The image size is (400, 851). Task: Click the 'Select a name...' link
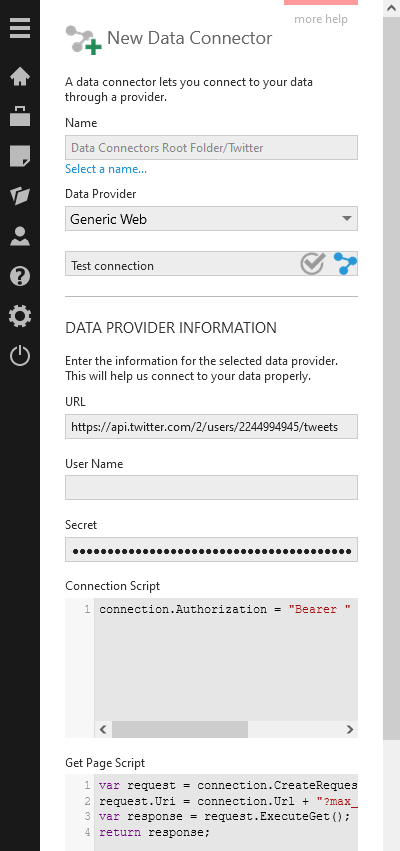(x=106, y=169)
